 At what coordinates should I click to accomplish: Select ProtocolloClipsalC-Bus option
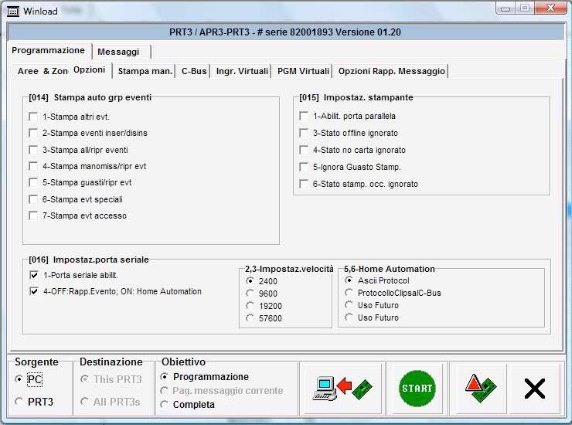pyautogui.click(x=349, y=293)
